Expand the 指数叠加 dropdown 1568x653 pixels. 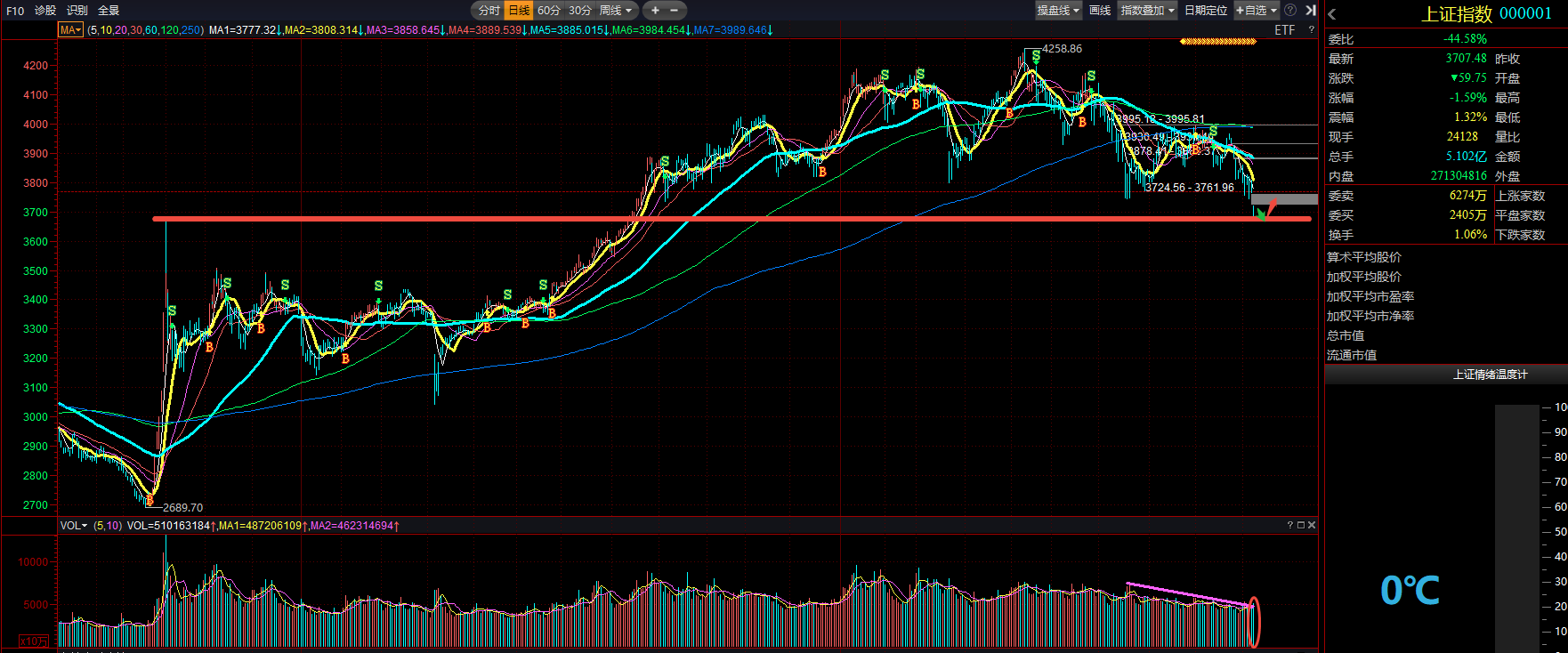point(1148,11)
